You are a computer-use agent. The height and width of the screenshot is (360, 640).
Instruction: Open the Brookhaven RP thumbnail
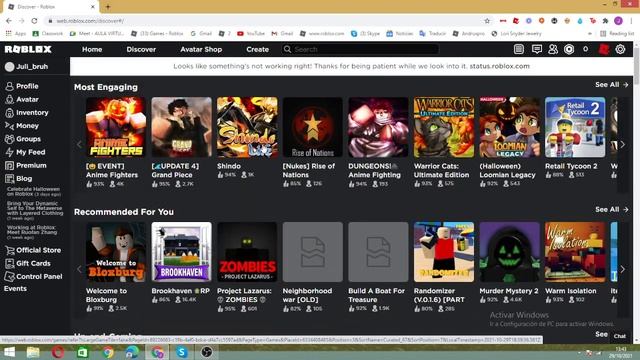(x=182, y=252)
